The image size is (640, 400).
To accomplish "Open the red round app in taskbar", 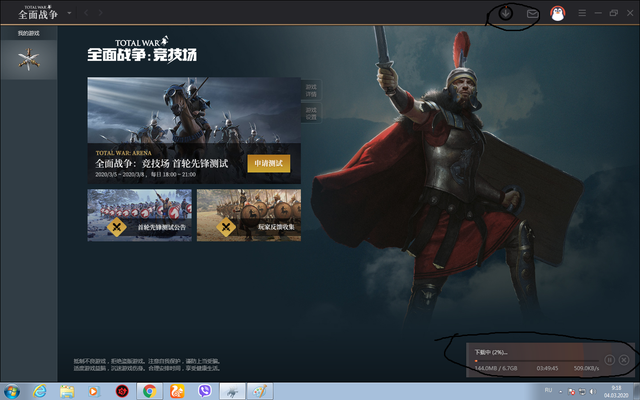I will (122, 391).
